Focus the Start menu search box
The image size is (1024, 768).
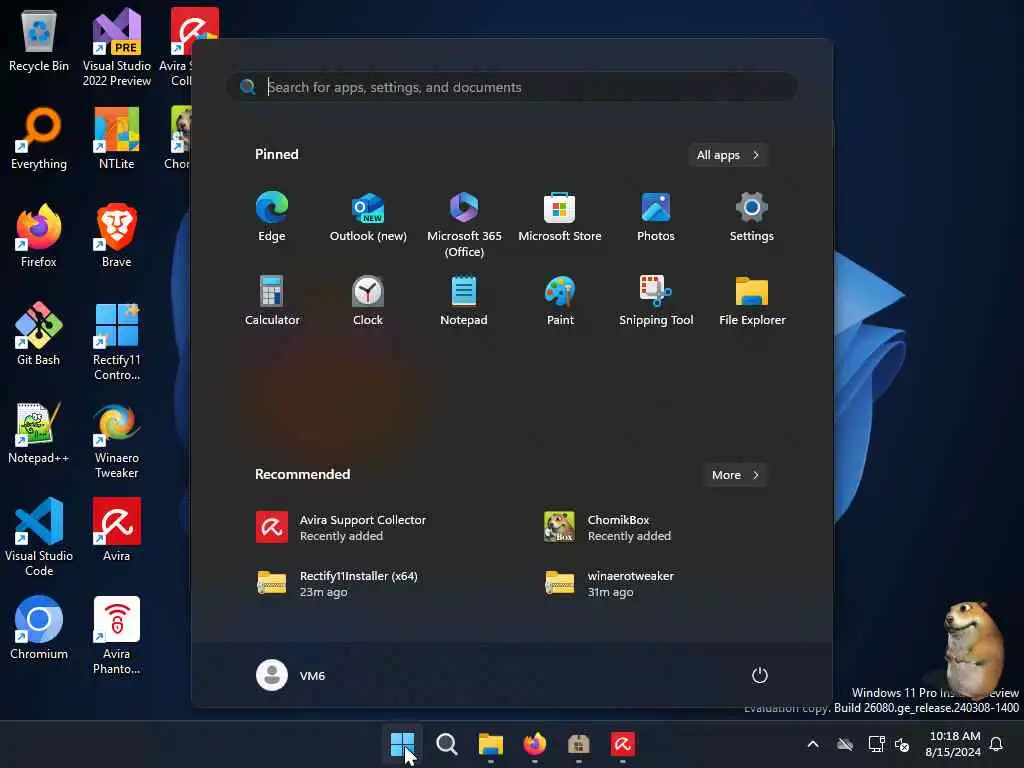tap(512, 87)
